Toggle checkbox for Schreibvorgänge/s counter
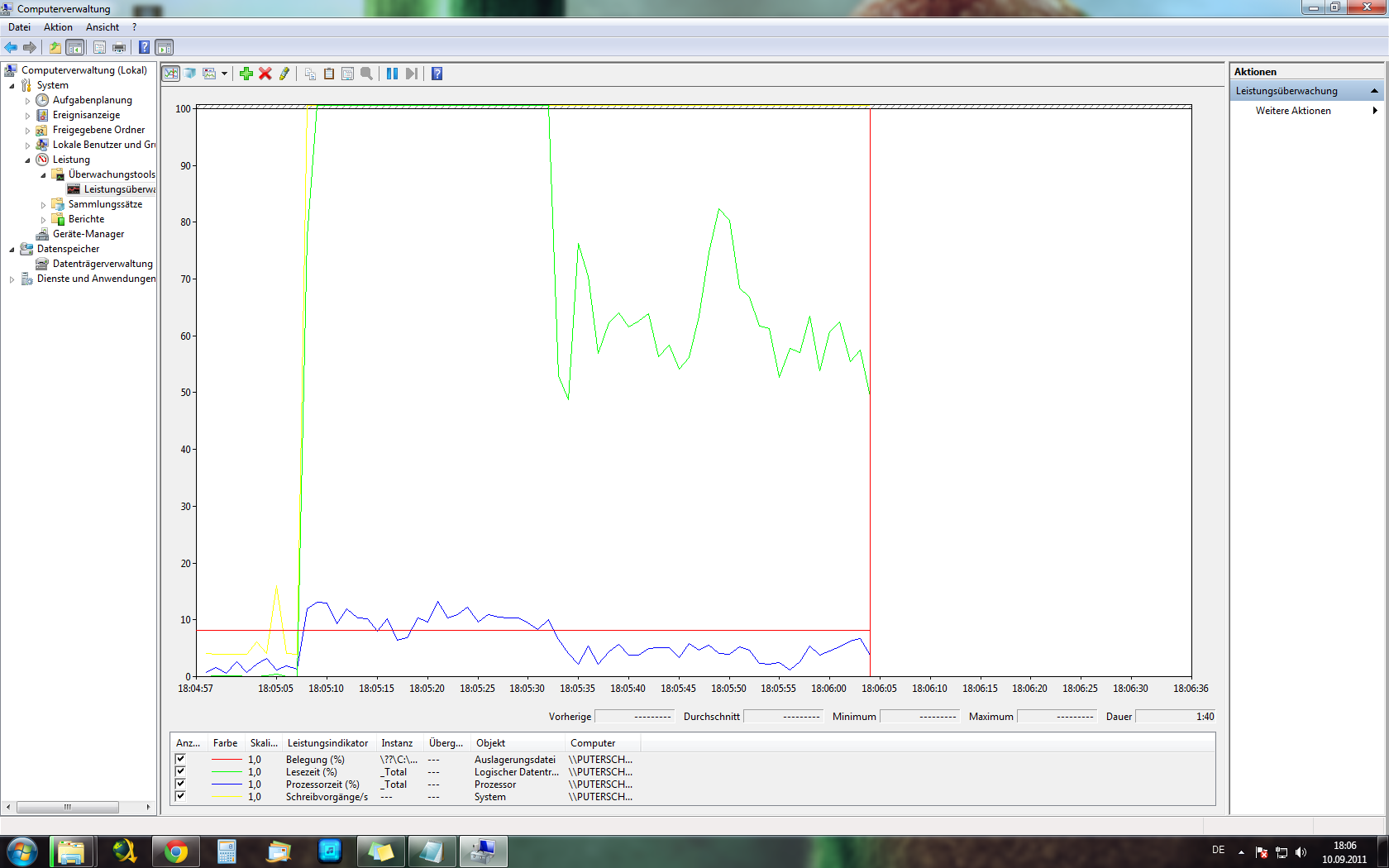 tap(180, 796)
